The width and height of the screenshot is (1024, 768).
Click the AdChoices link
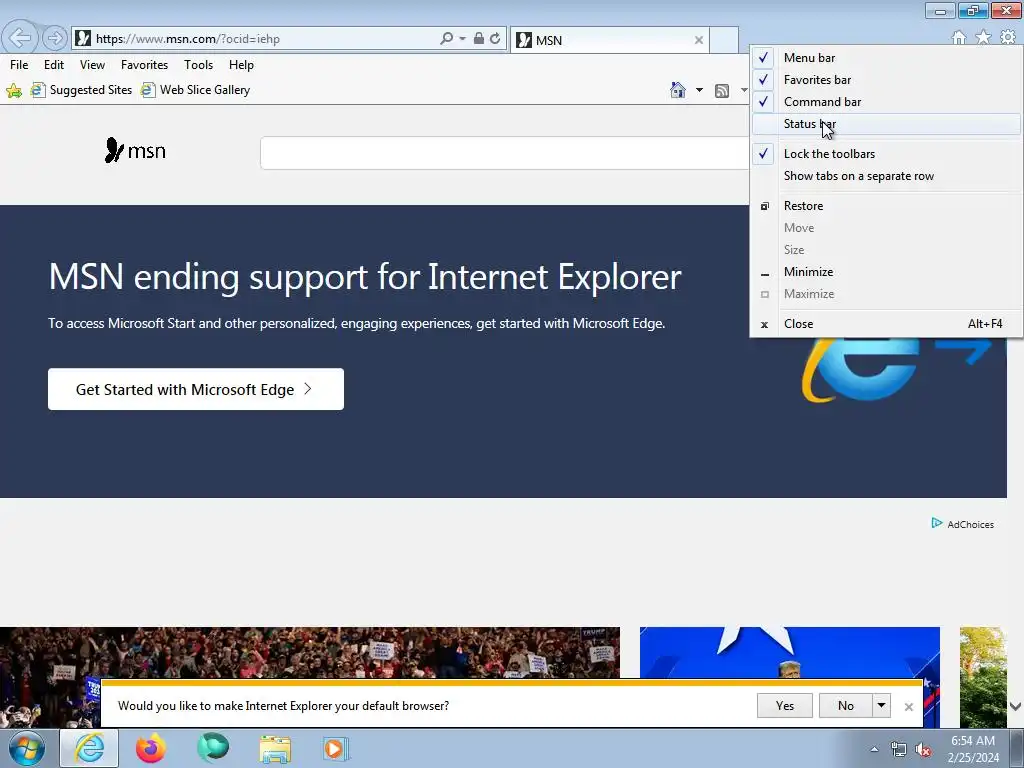tap(963, 524)
